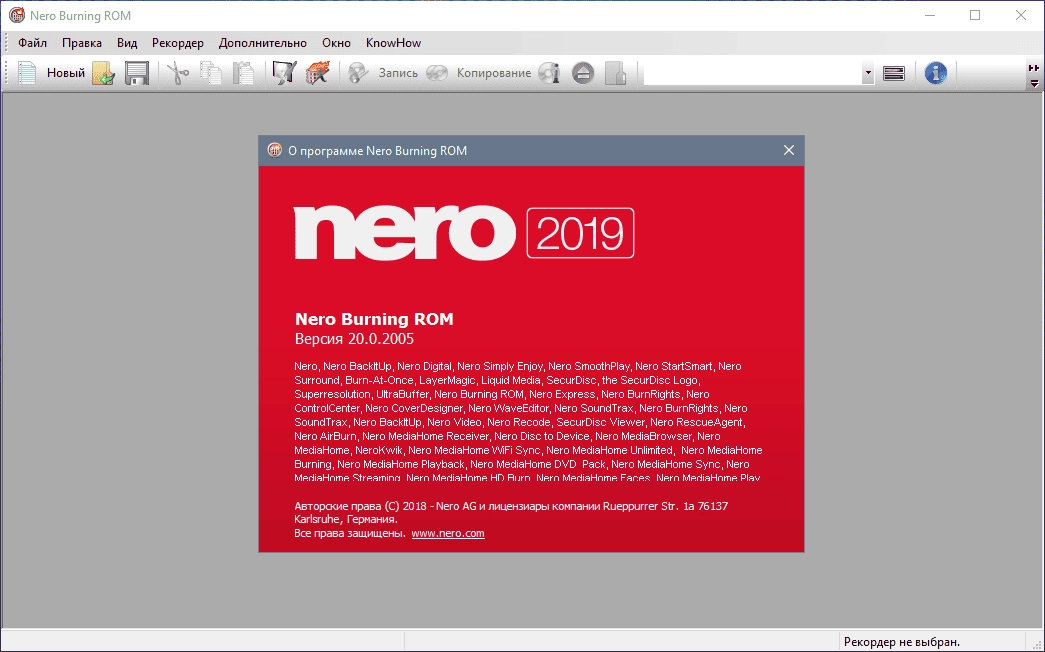Expand toolbar options overflow arrows
The height and width of the screenshot is (652, 1045).
tap(1034, 75)
